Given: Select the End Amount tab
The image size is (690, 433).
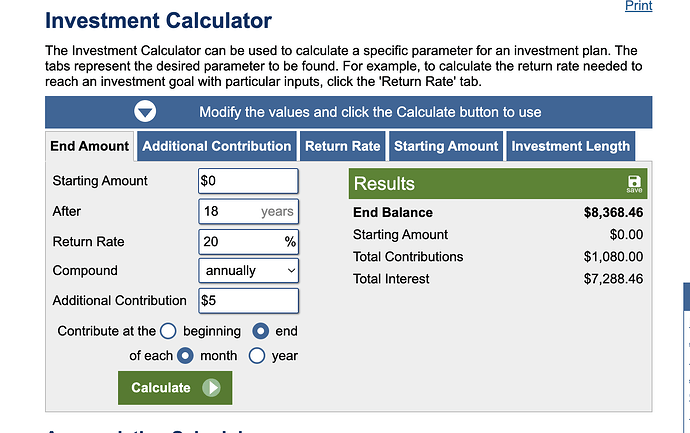Looking at the screenshot, I should 89,146.
